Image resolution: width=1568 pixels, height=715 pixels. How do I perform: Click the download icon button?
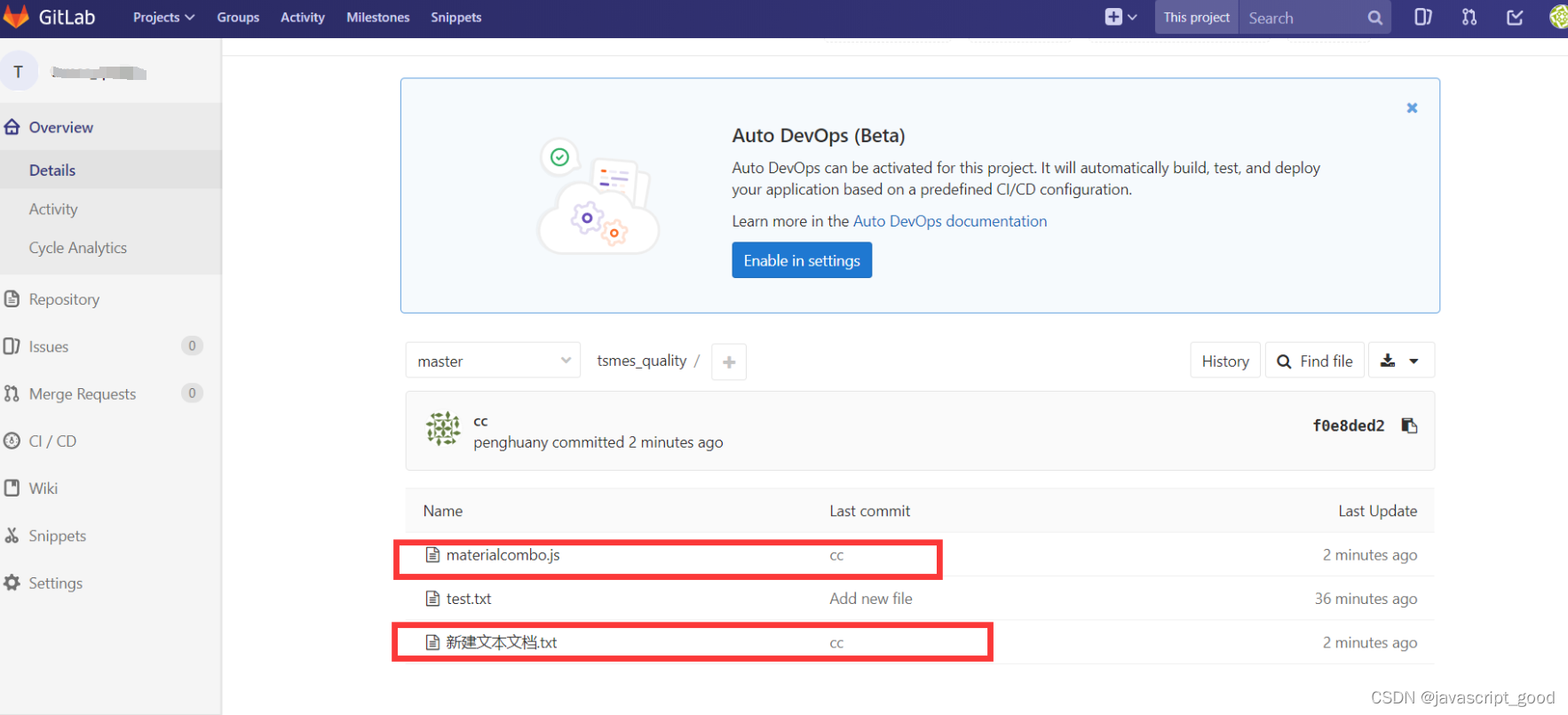(1388, 361)
